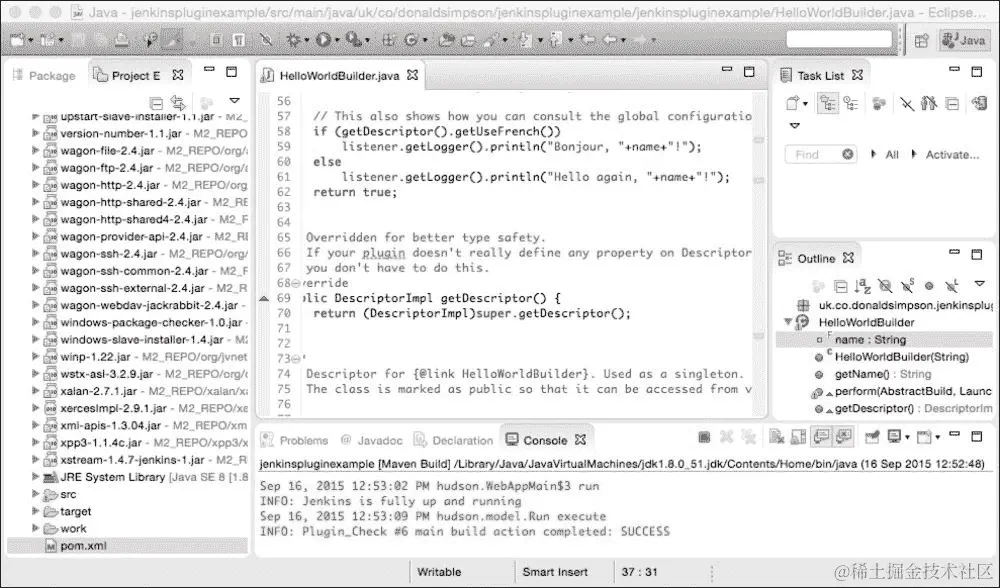The height and width of the screenshot is (588, 1000).
Task: Expand the src folder
Action: point(35,494)
